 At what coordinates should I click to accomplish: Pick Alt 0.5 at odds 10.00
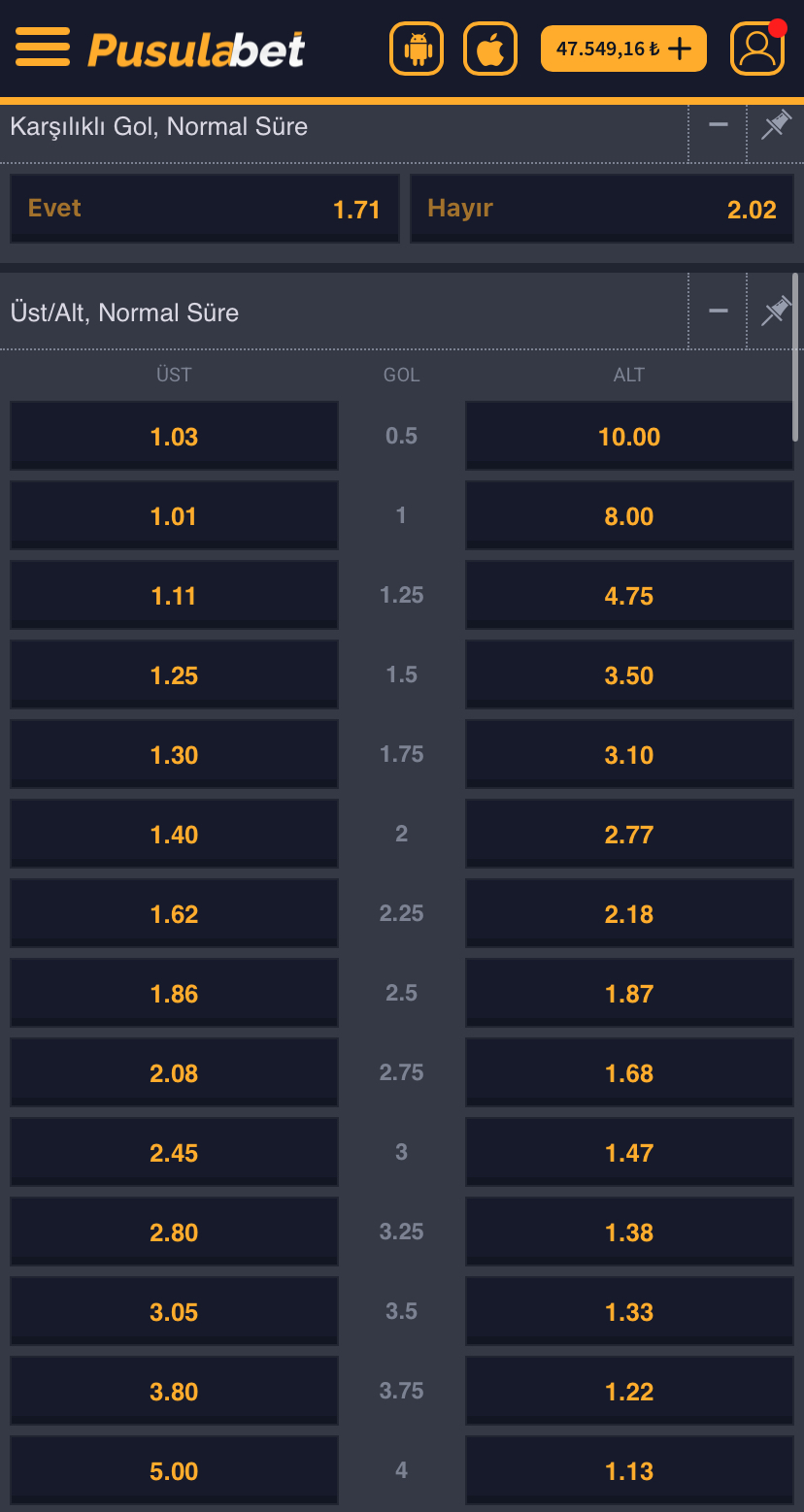tap(629, 437)
